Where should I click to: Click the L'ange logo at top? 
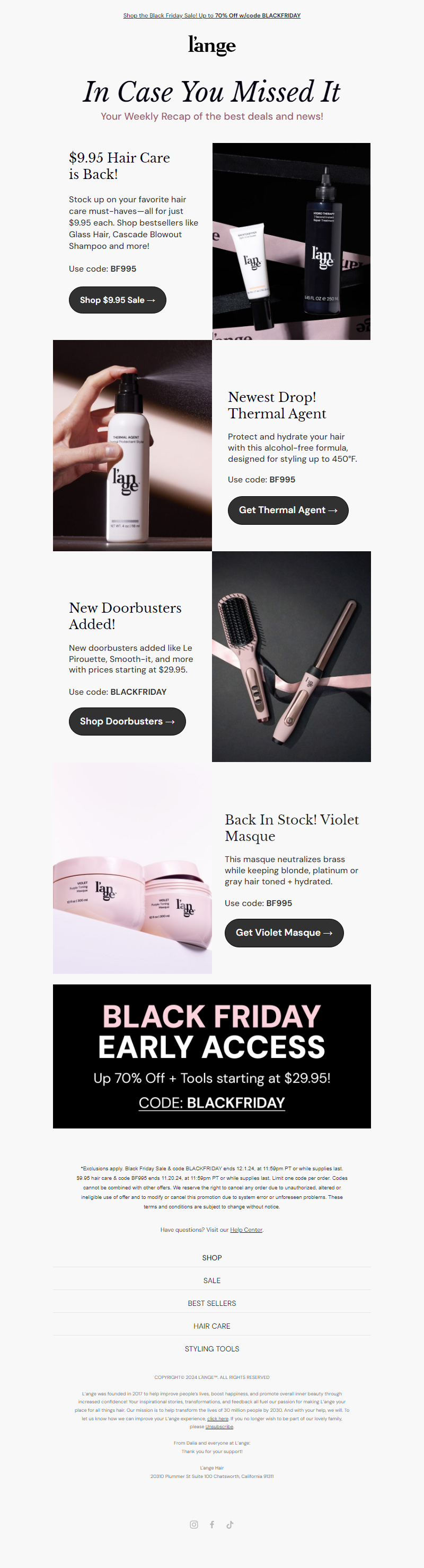[212, 45]
